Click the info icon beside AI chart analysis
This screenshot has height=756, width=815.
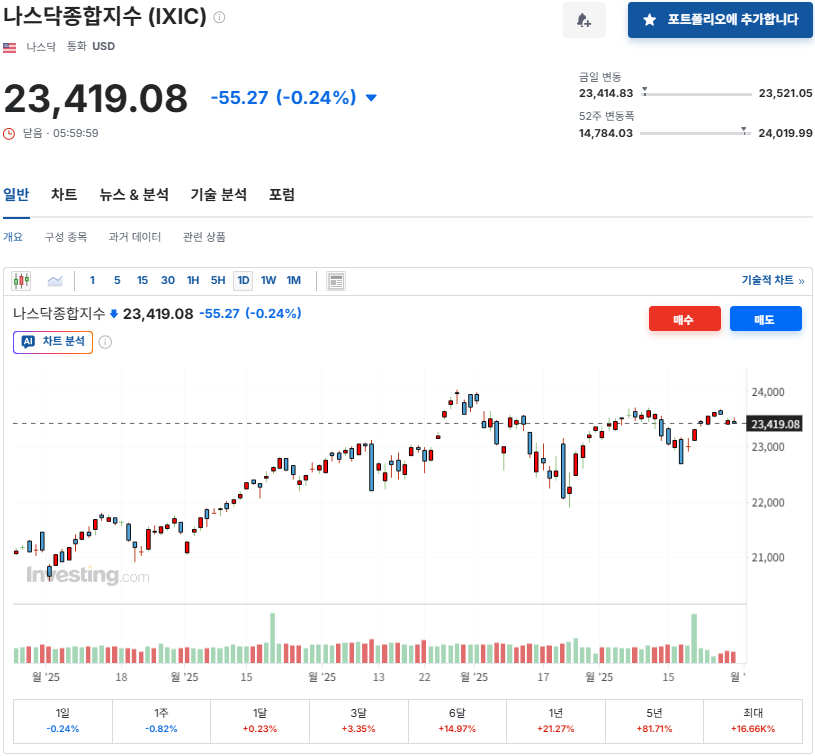click(x=105, y=342)
